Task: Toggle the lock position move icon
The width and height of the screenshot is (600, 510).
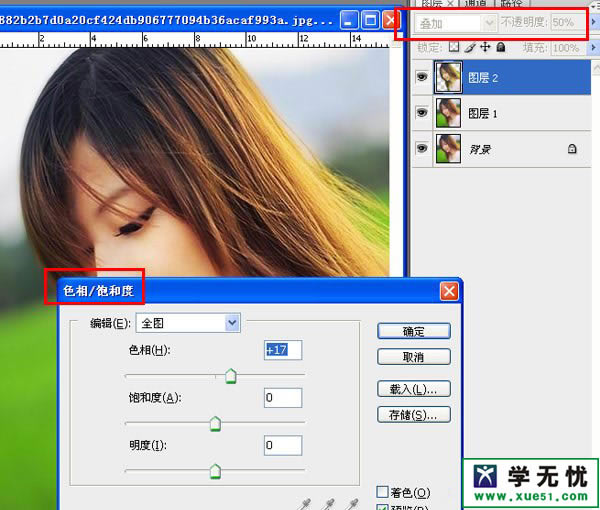Action: pos(485,47)
